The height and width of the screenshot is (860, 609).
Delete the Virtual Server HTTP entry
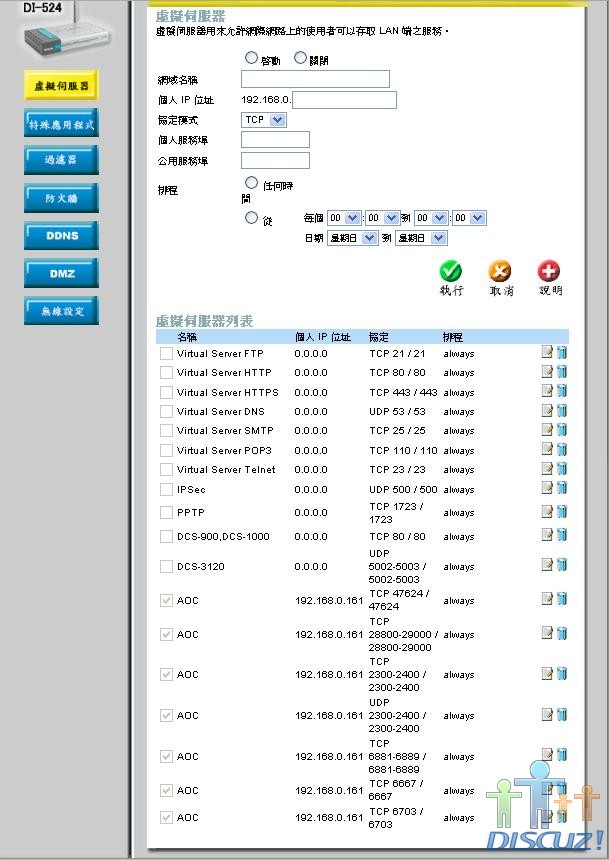562,371
